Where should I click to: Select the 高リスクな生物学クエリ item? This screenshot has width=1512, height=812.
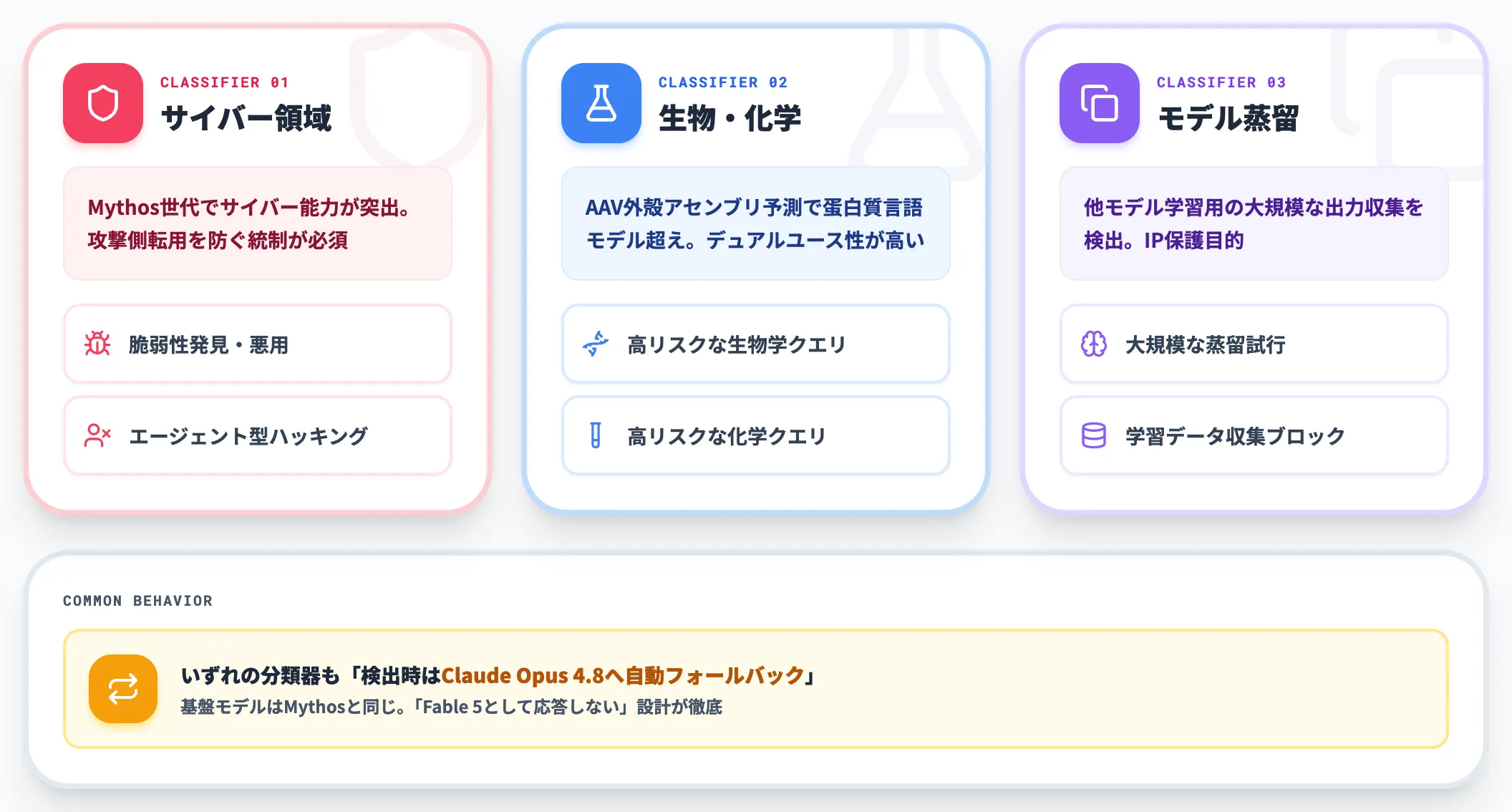tap(756, 344)
